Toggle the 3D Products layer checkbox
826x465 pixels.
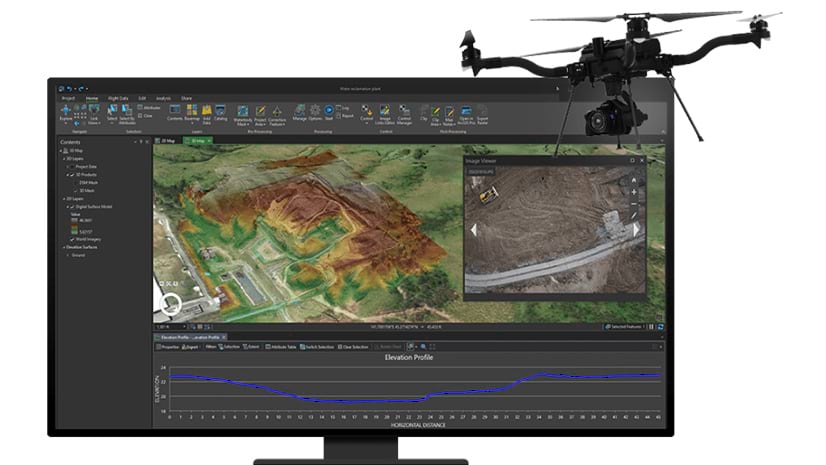[x=71, y=175]
